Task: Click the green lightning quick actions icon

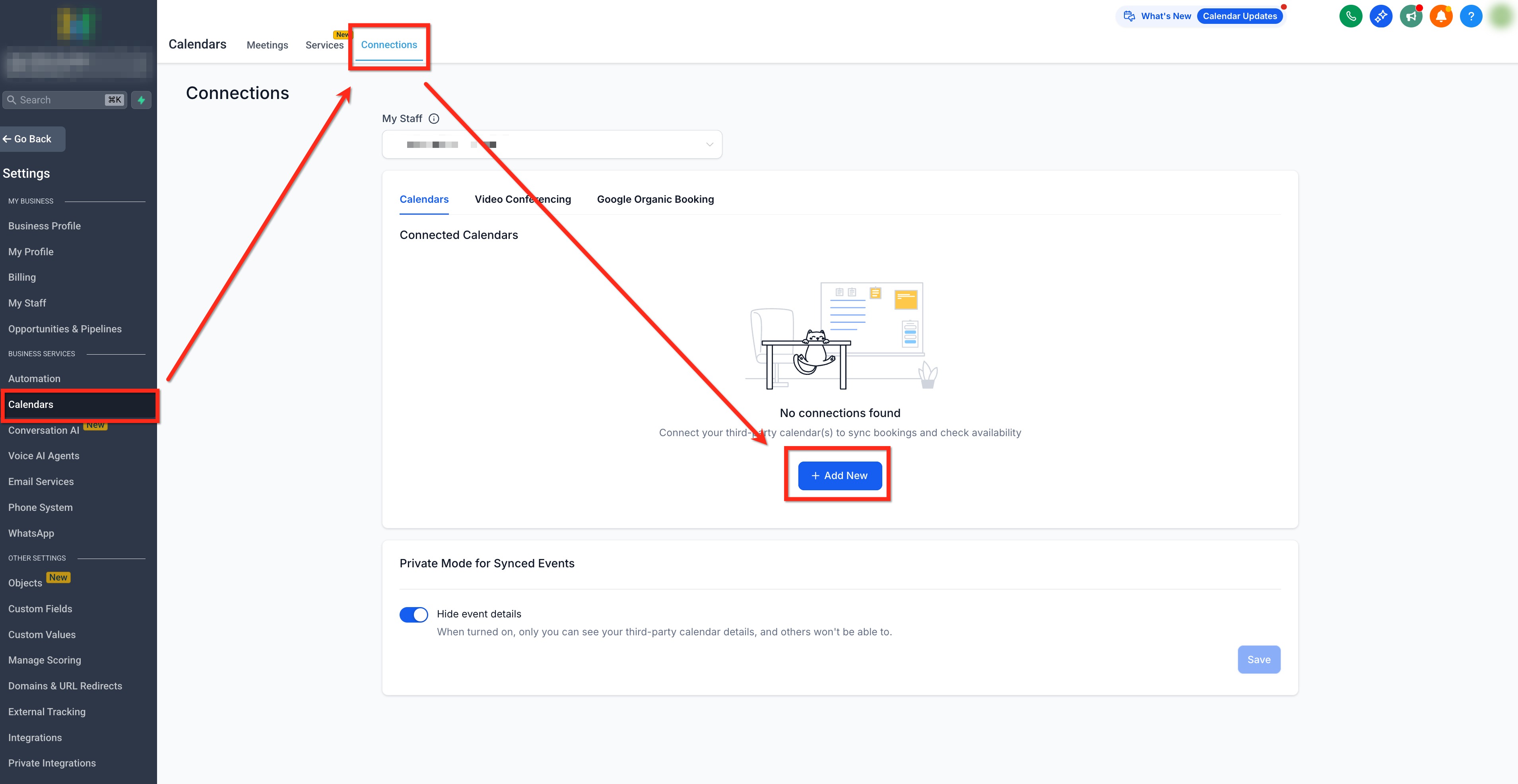Action: 142,100
